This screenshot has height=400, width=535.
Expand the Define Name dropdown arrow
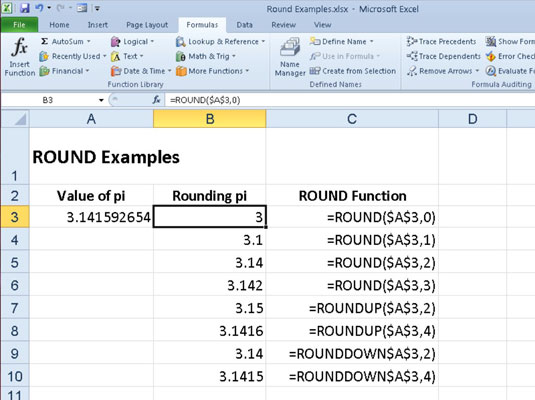coord(372,42)
